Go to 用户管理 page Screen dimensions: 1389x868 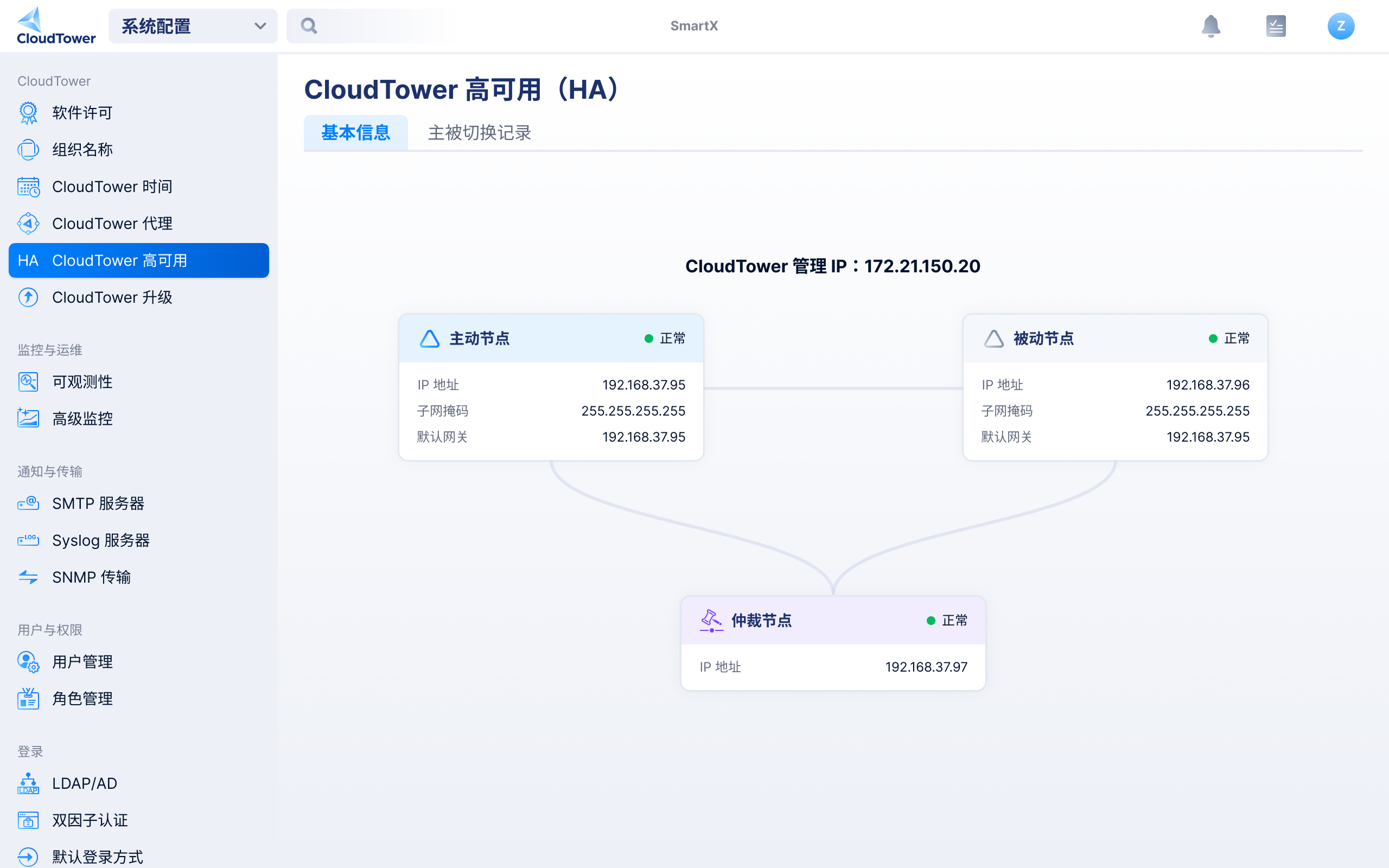click(x=82, y=662)
